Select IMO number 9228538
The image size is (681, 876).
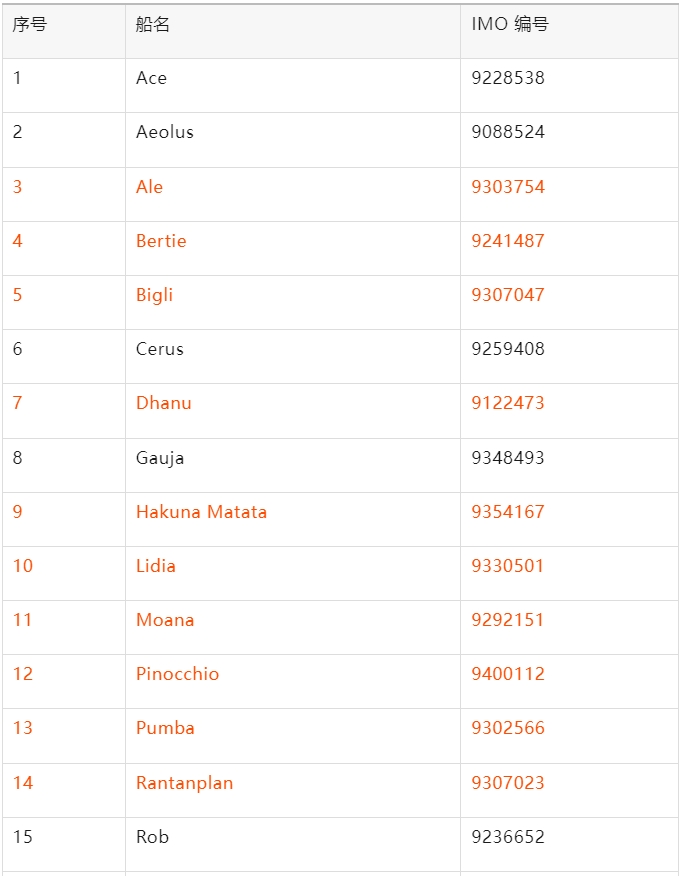pyautogui.click(x=508, y=78)
